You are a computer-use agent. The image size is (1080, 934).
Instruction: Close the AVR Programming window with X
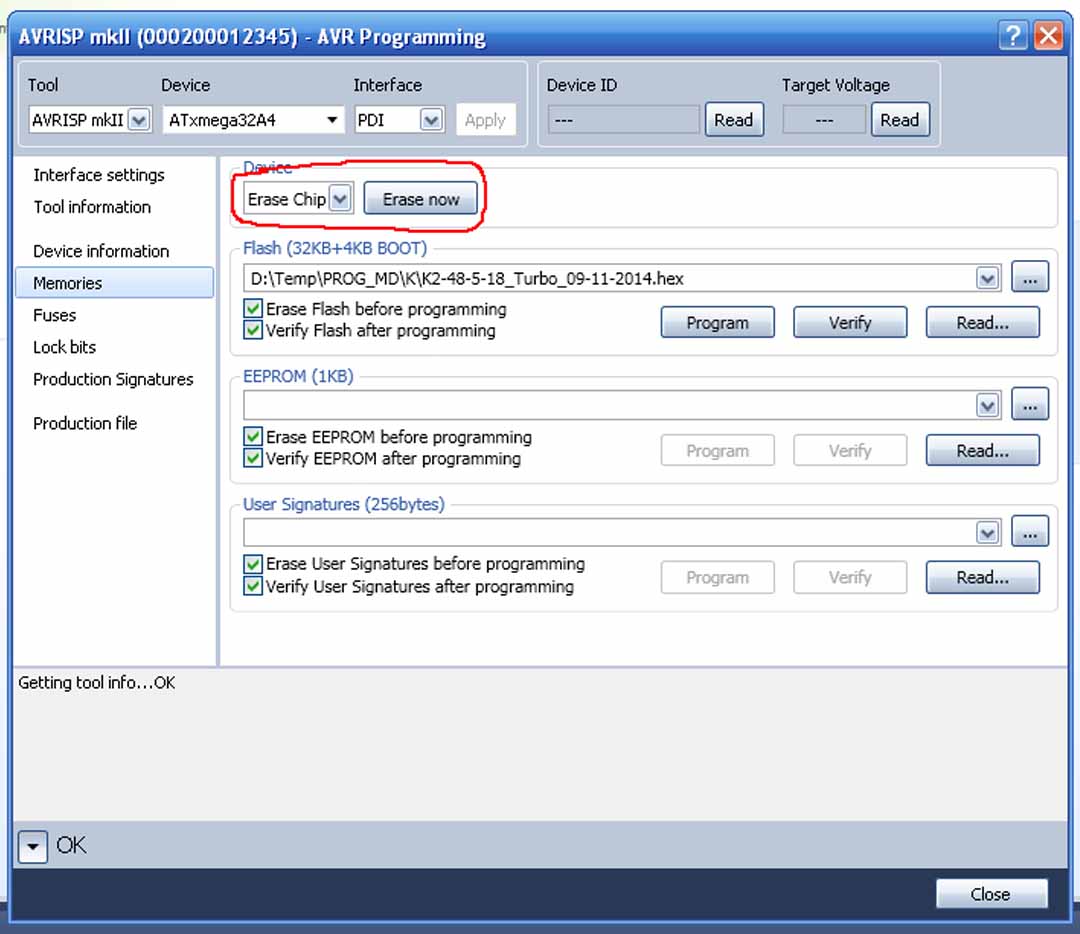click(1048, 35)
